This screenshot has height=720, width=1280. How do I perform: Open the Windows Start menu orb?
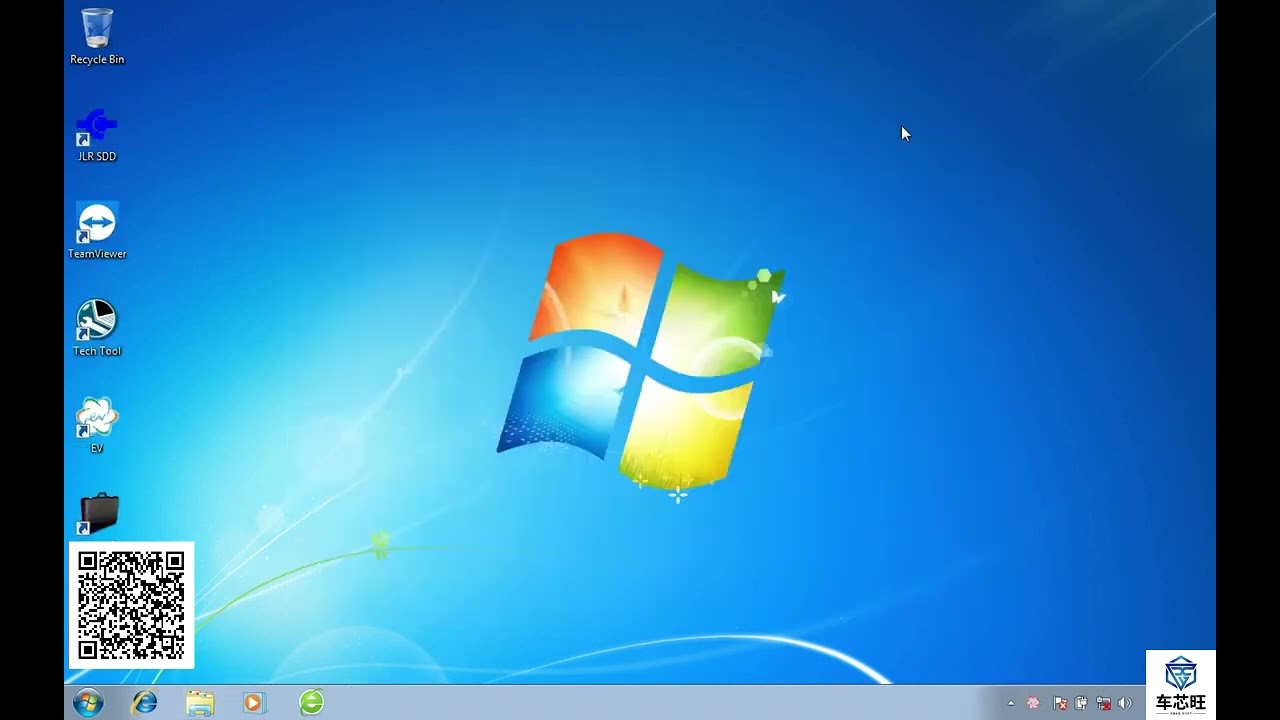(x=88, y=703)
